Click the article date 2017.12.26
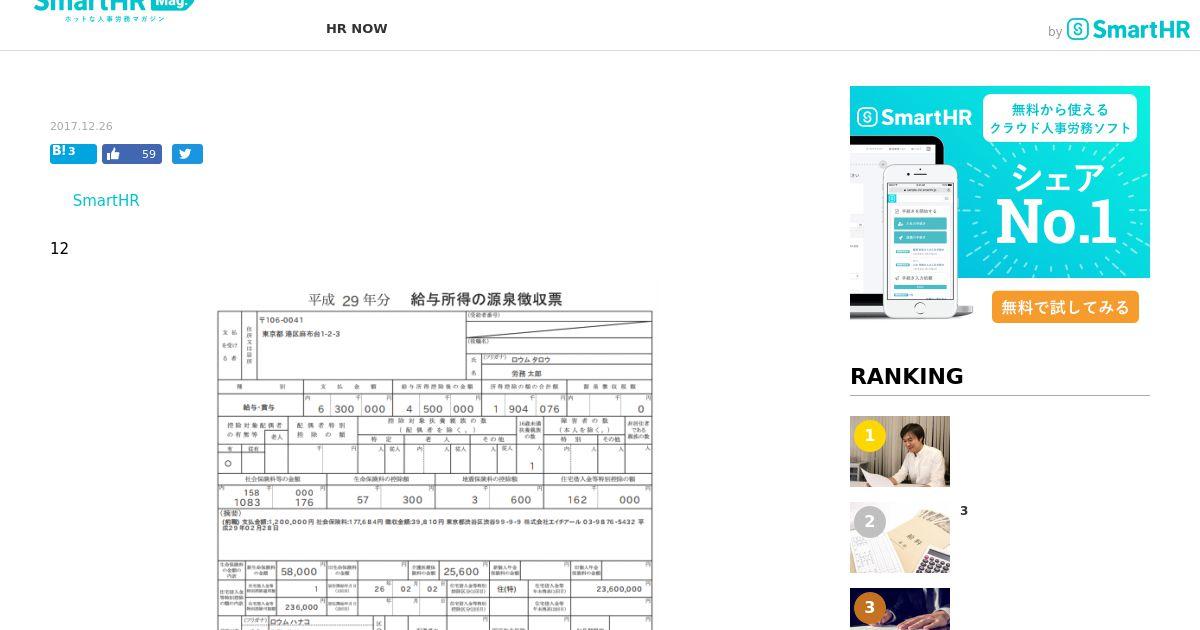Image resolution: width=1200 pixels, height=630 pixels. point(81,127)
